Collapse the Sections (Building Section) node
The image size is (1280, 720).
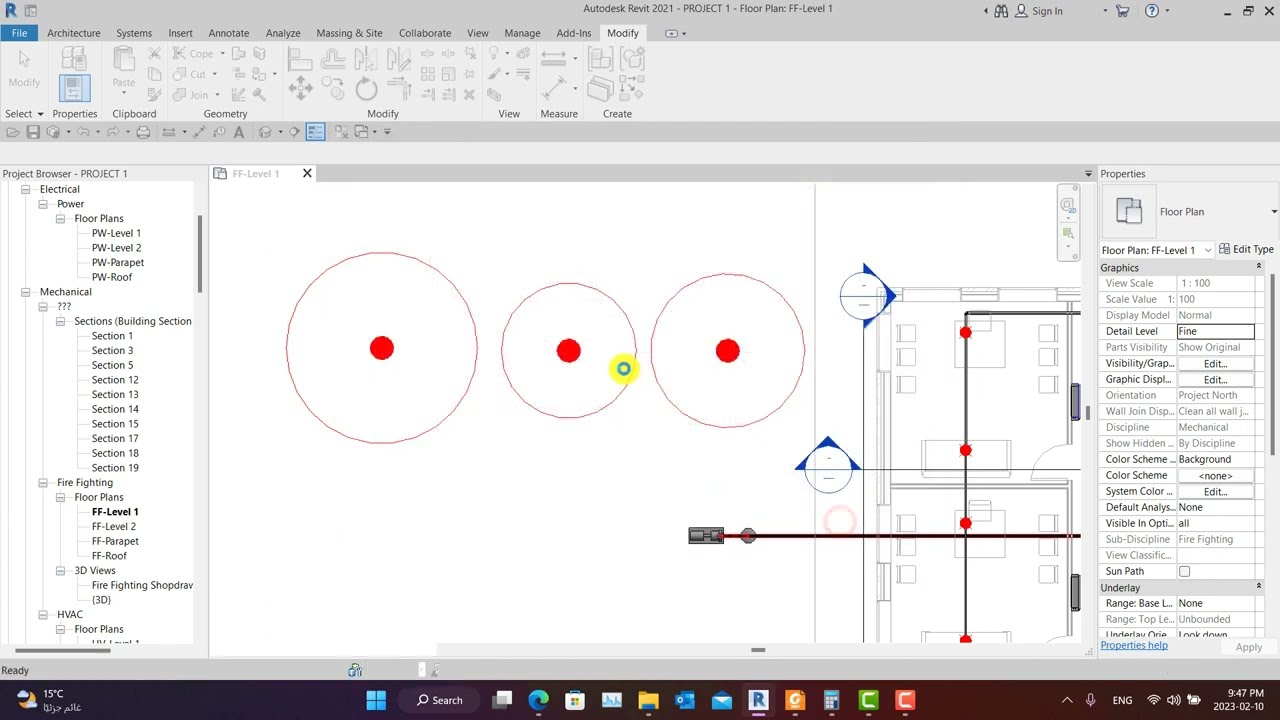point(60,321)
